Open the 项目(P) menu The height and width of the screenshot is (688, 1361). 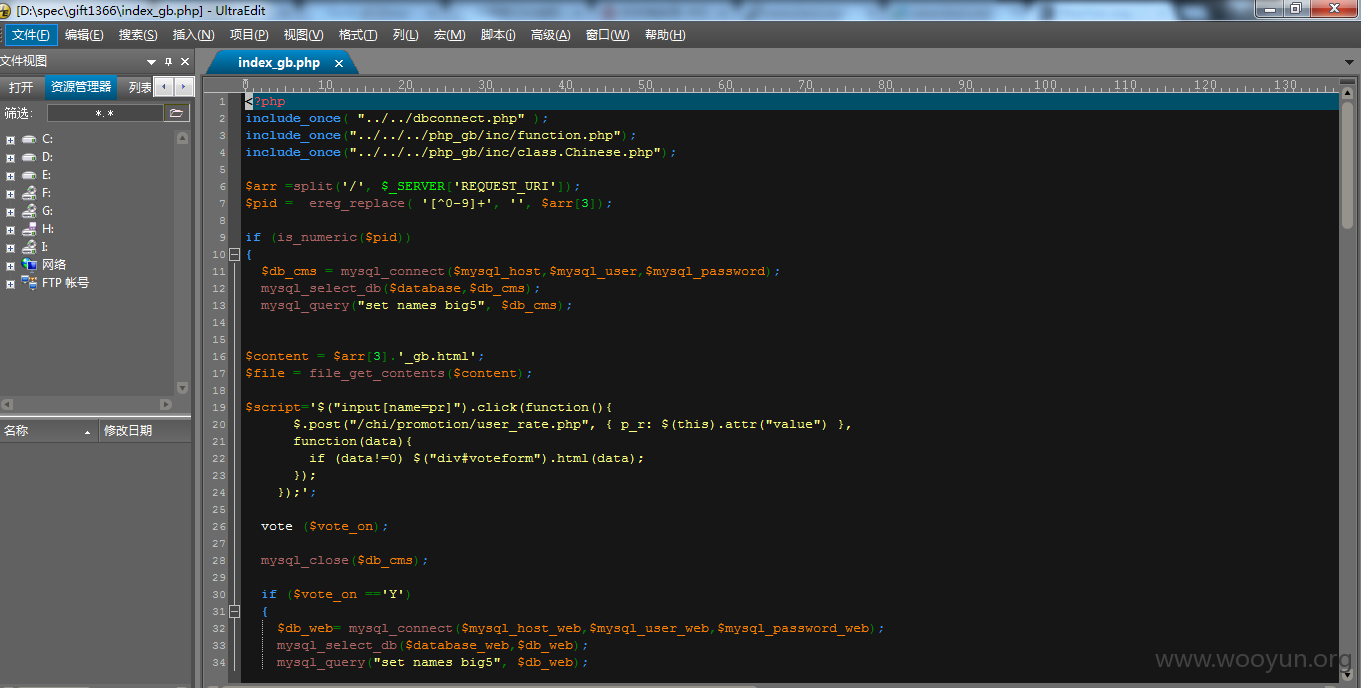[249, 35]
